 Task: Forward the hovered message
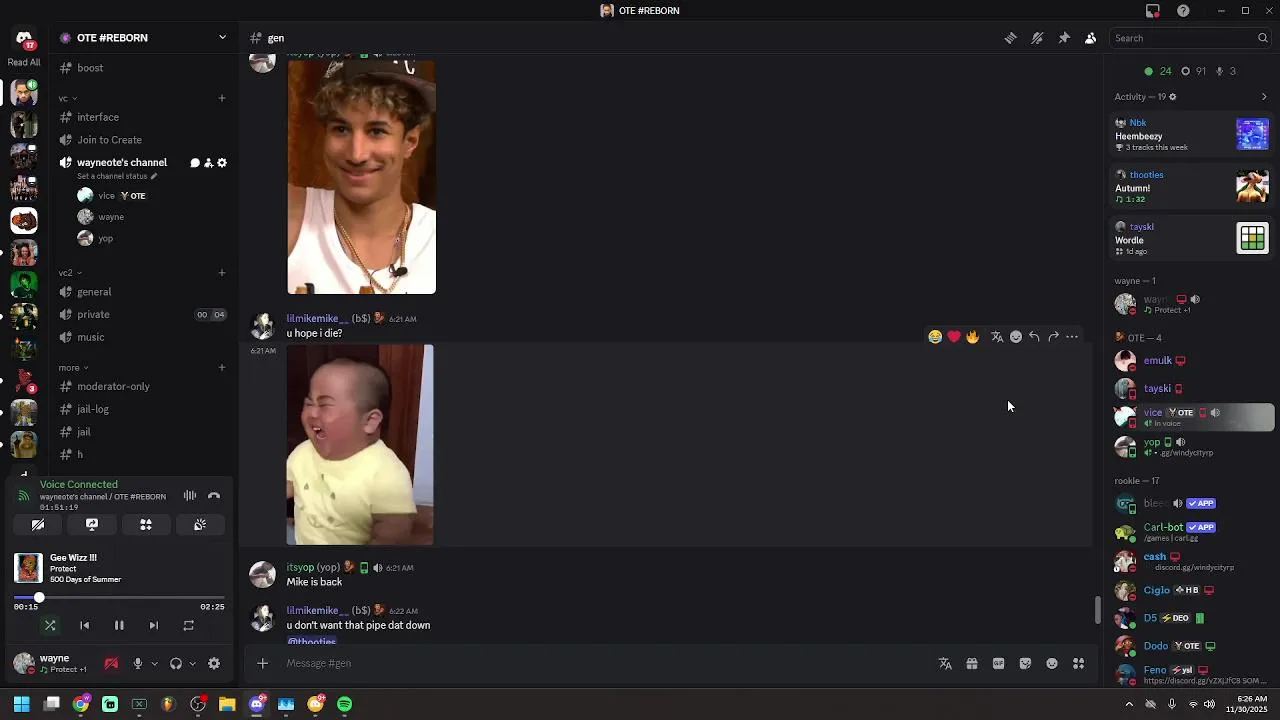click(1053, 337)
